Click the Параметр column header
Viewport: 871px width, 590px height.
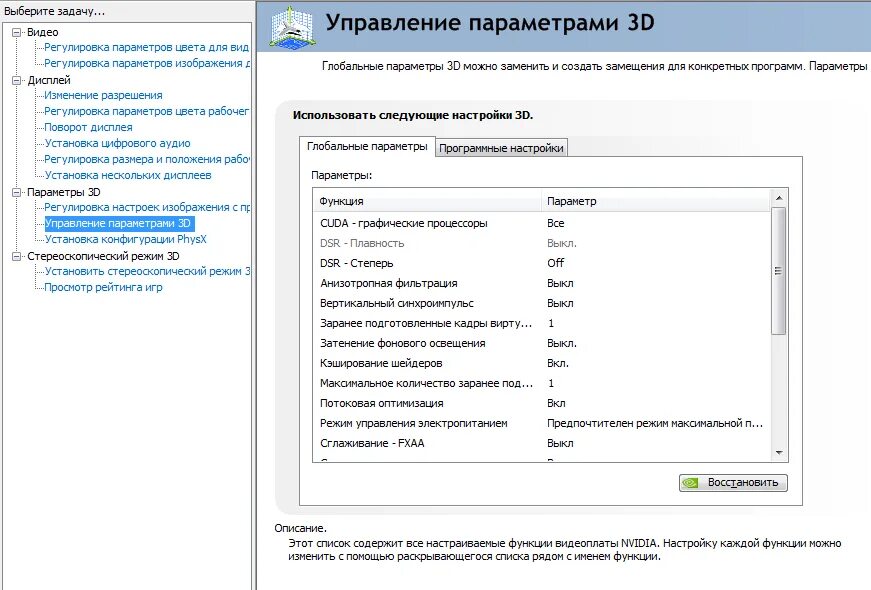pos(655,201)
